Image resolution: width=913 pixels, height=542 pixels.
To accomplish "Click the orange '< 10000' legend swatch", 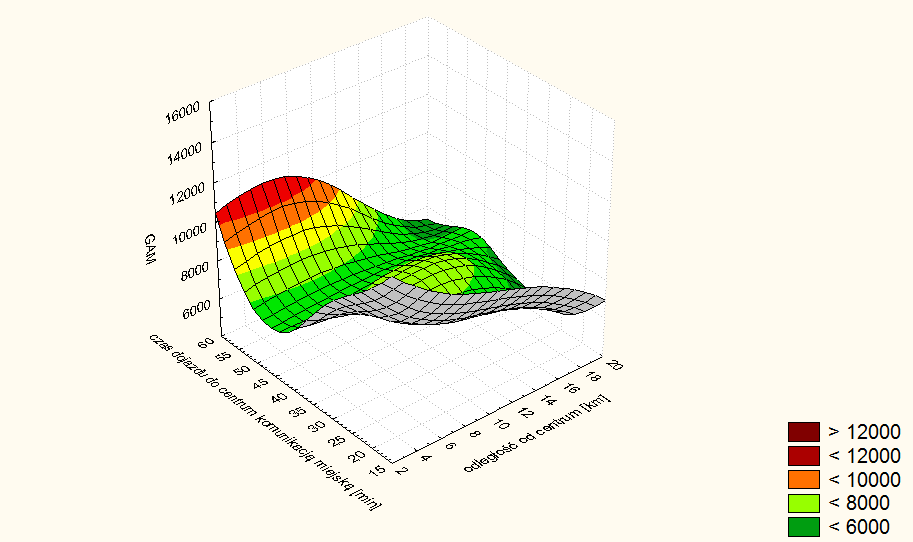I will point(804,479).
